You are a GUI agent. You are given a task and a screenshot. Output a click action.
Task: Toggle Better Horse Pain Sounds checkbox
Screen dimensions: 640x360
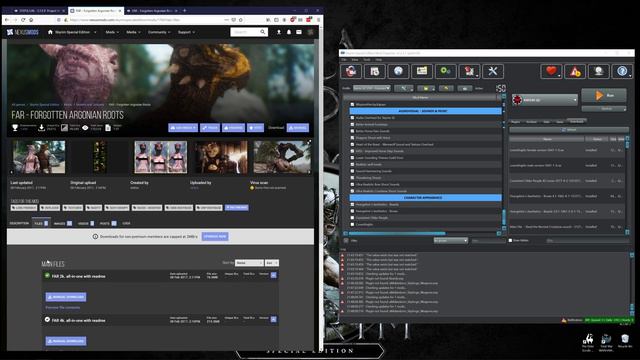(352, 131)
